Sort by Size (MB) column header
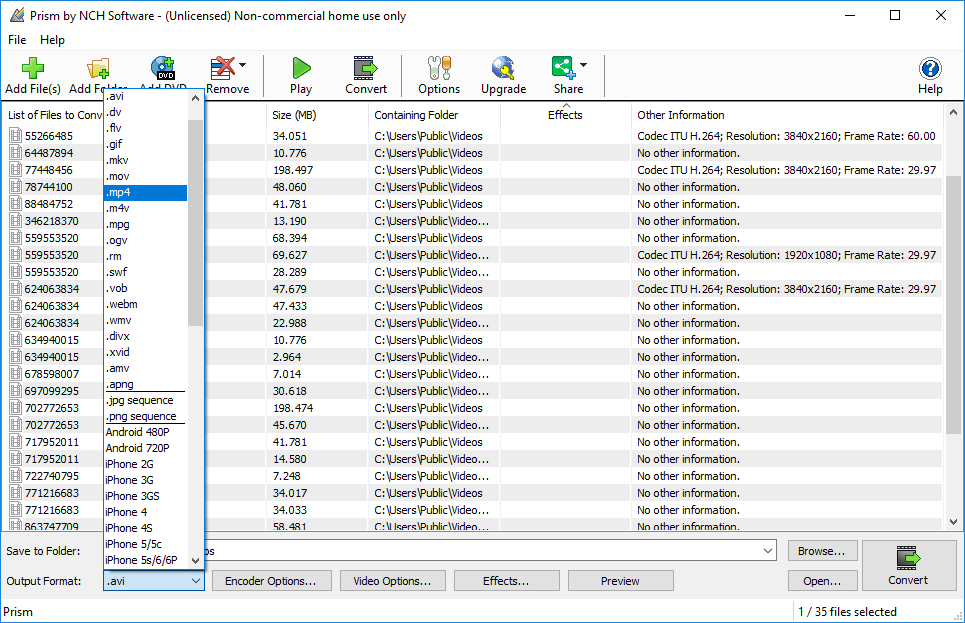 tap(318, 115)
